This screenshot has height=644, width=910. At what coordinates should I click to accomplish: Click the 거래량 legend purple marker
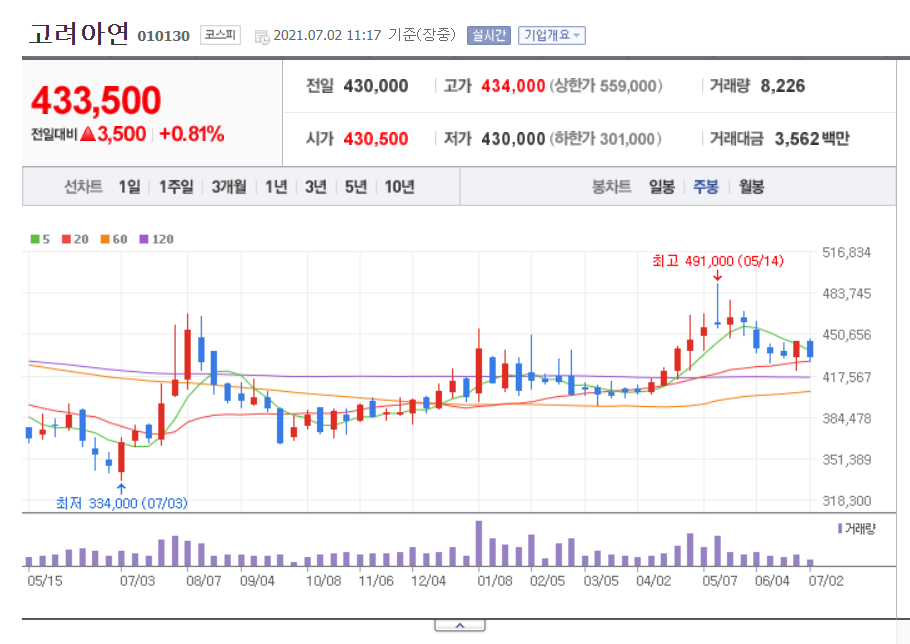(x=840, y=529)
